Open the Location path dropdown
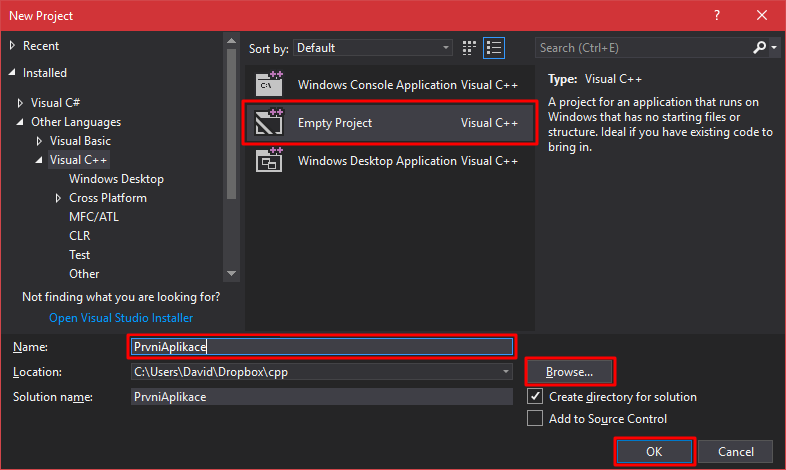Viewport: 786px width, 470px height. coord(506,372)
